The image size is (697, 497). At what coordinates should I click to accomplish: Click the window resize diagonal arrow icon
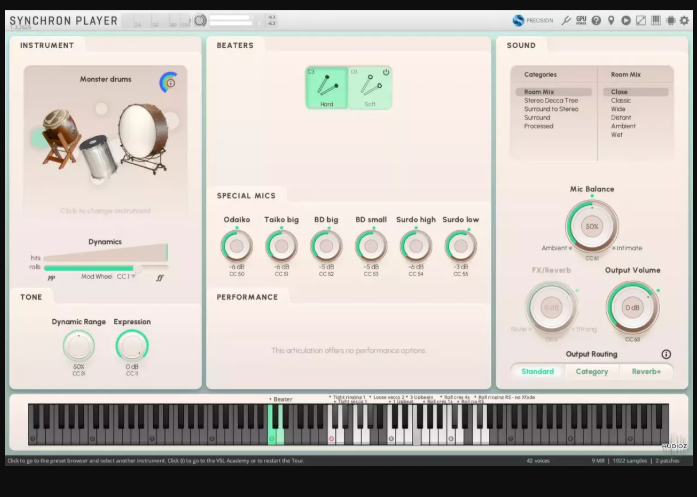(641, 20)
